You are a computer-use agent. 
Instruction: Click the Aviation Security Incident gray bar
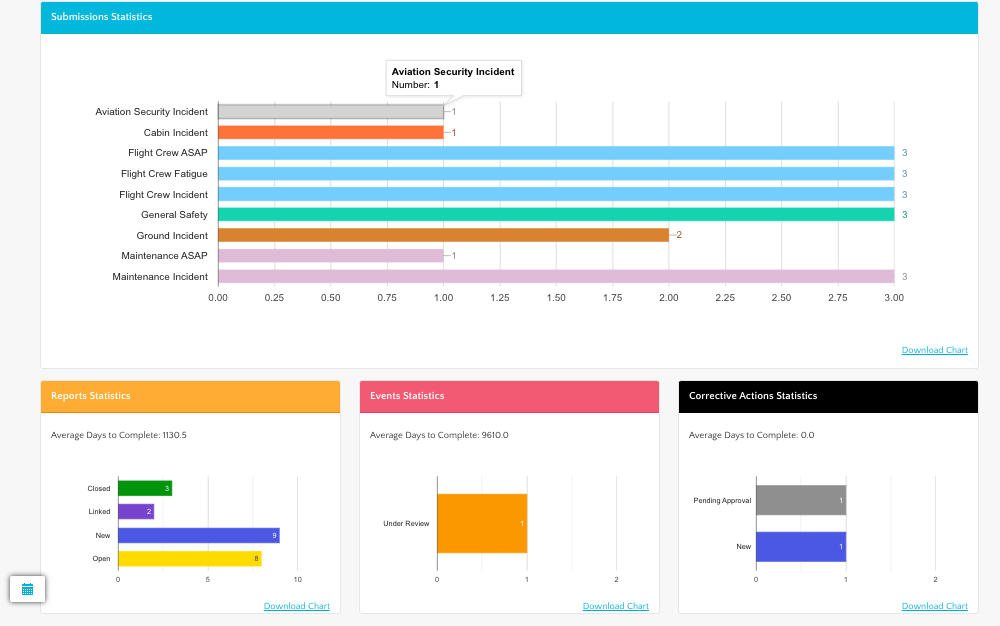(x=331, y=112)
